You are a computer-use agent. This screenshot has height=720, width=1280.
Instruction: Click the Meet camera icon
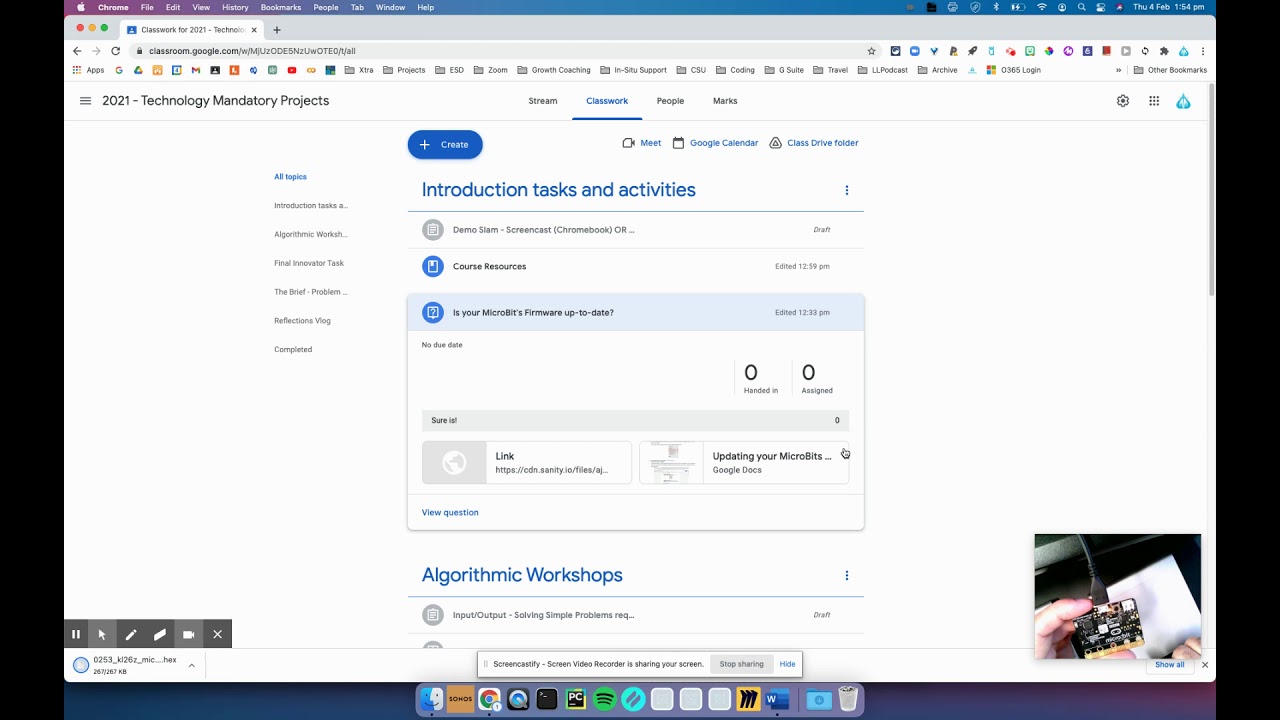(628, 143)
